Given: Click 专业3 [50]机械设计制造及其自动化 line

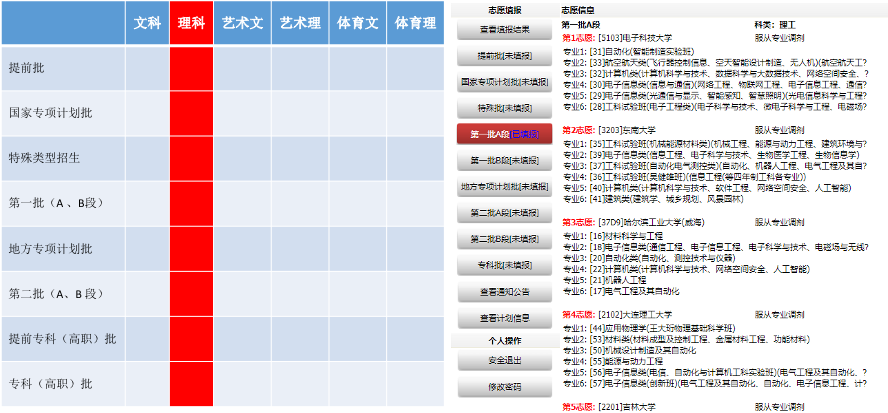Looking at the screenshot, I should pyautogui.click(x=629, y=351).
